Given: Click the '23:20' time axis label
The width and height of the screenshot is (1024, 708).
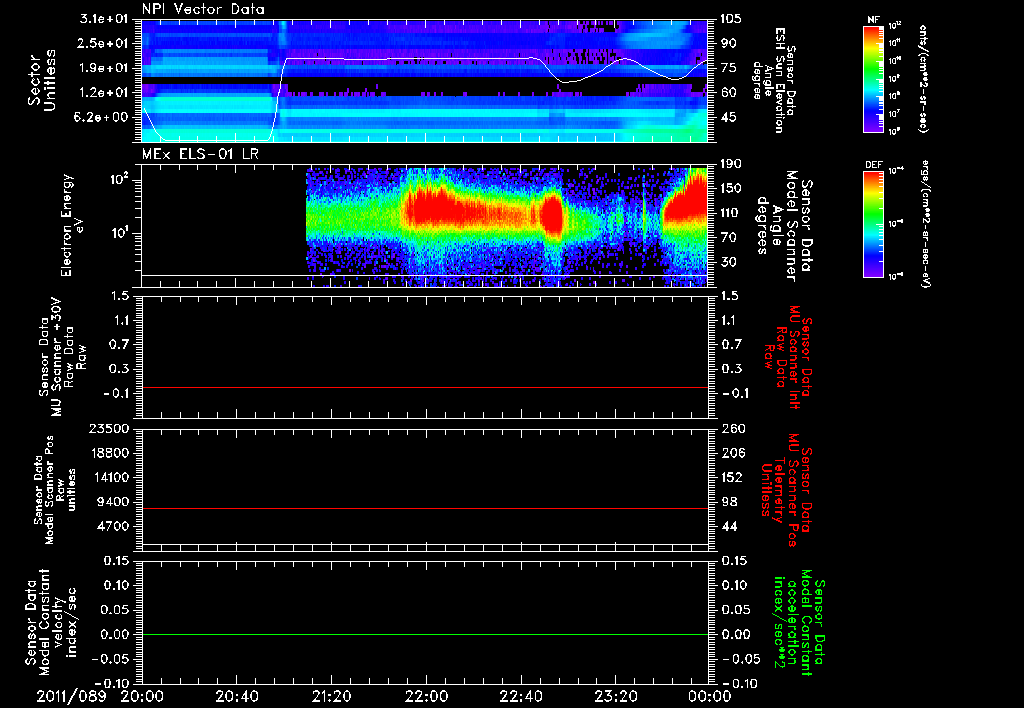Looking at the screenshot, I should tap(615, 696).
